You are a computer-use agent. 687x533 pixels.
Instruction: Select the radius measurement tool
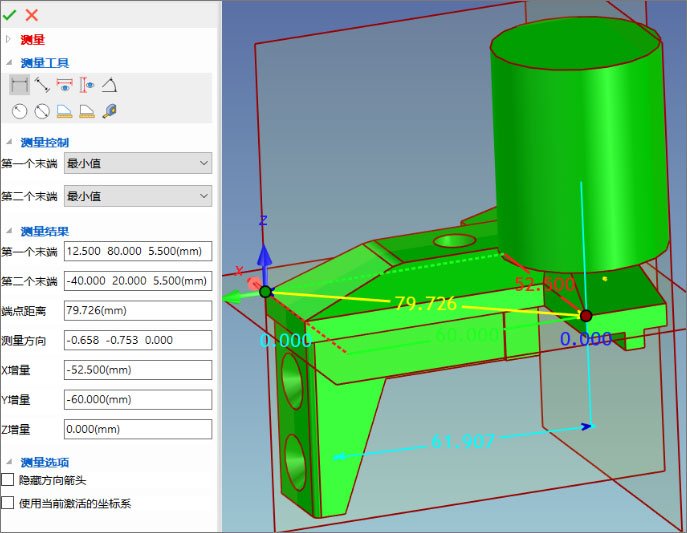19,111
